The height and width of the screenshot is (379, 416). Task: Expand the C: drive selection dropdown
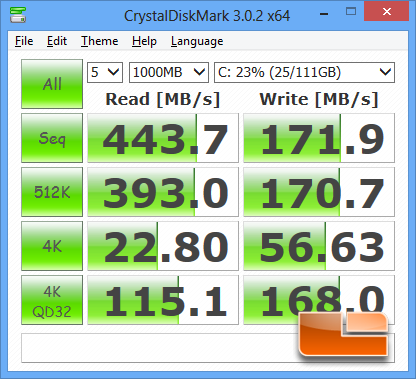304,72
